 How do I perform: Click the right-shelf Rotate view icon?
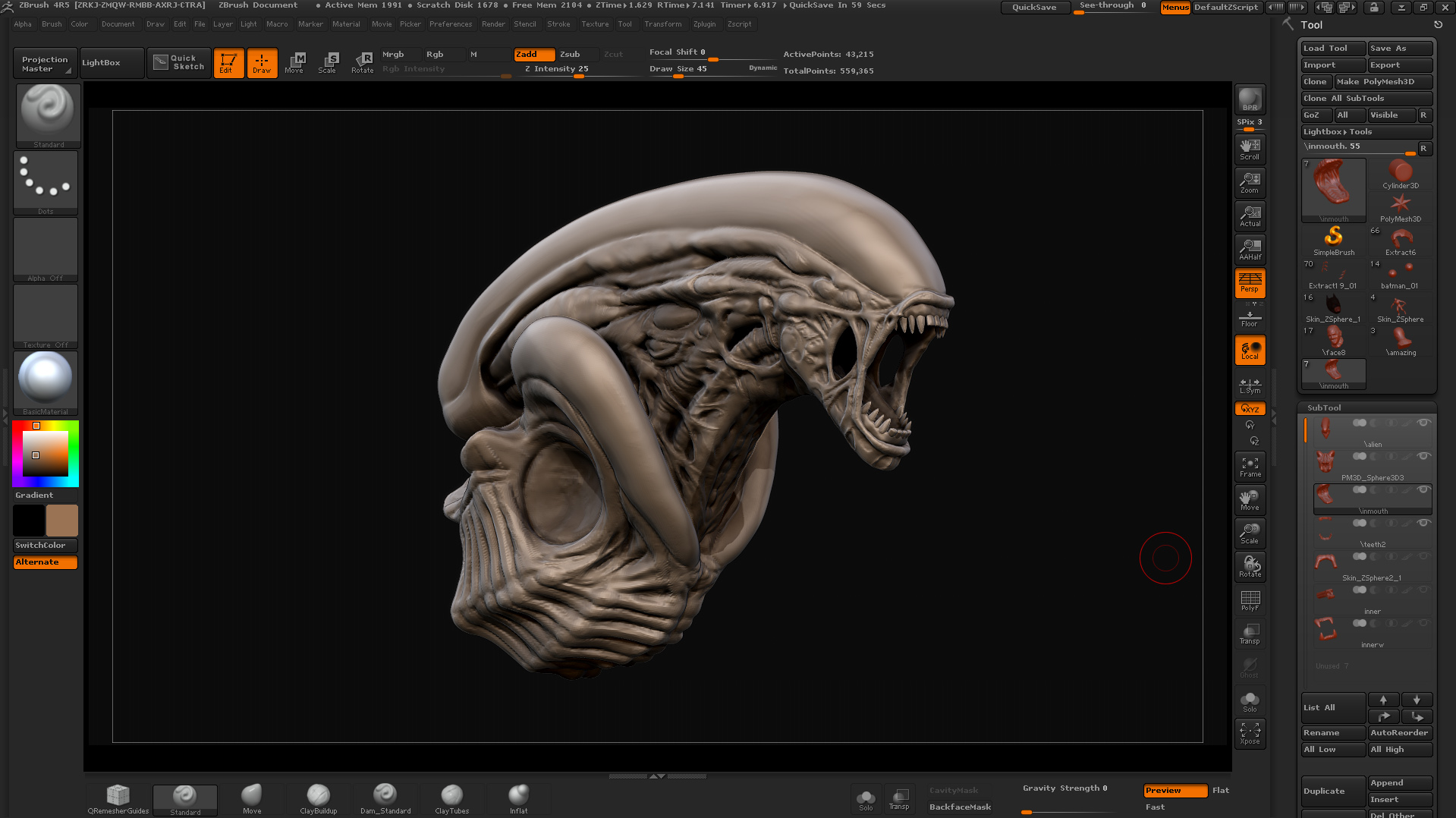point(1250,567)
